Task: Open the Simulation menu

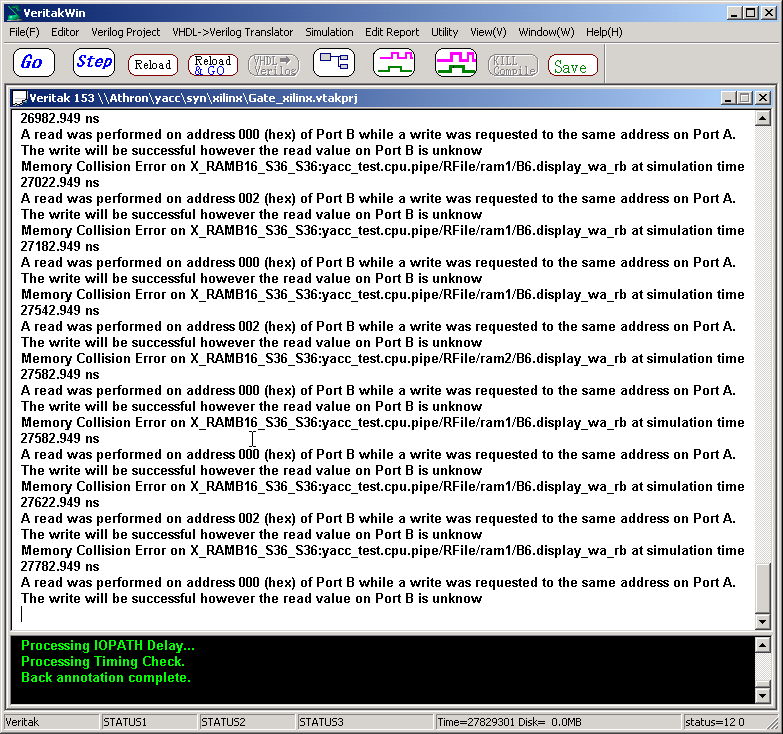Action: coord(329,32)
